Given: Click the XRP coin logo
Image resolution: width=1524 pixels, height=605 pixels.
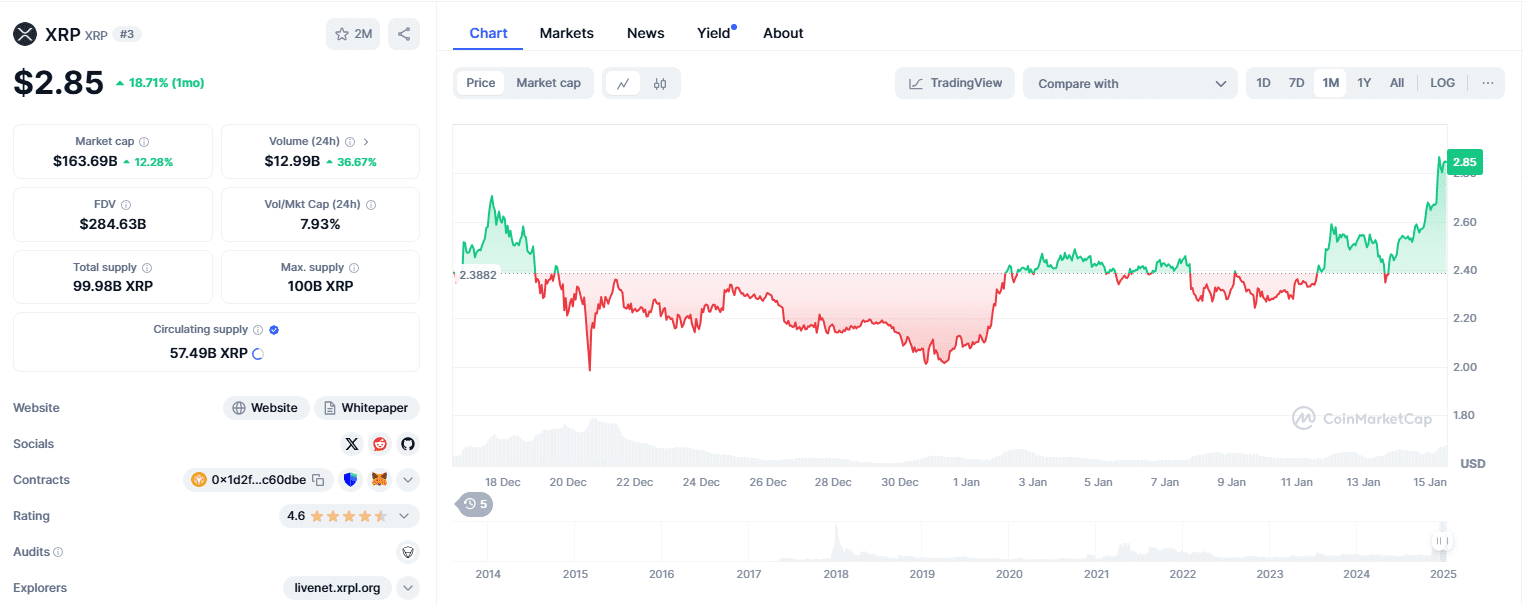Looking at the screenshot, I should 25,34.
